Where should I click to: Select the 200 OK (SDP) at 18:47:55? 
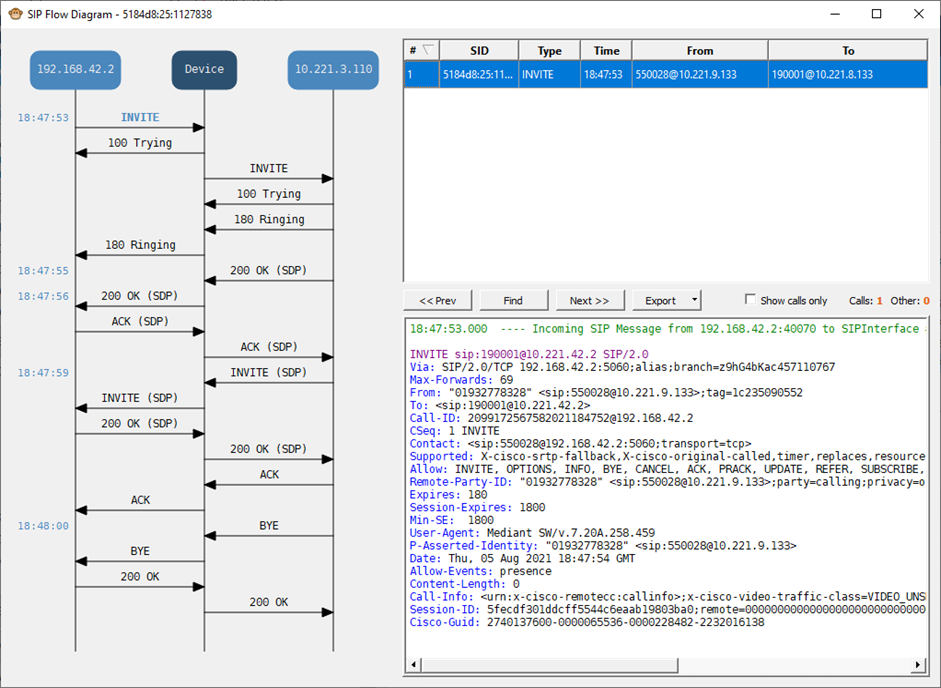(x=269, y=271)
